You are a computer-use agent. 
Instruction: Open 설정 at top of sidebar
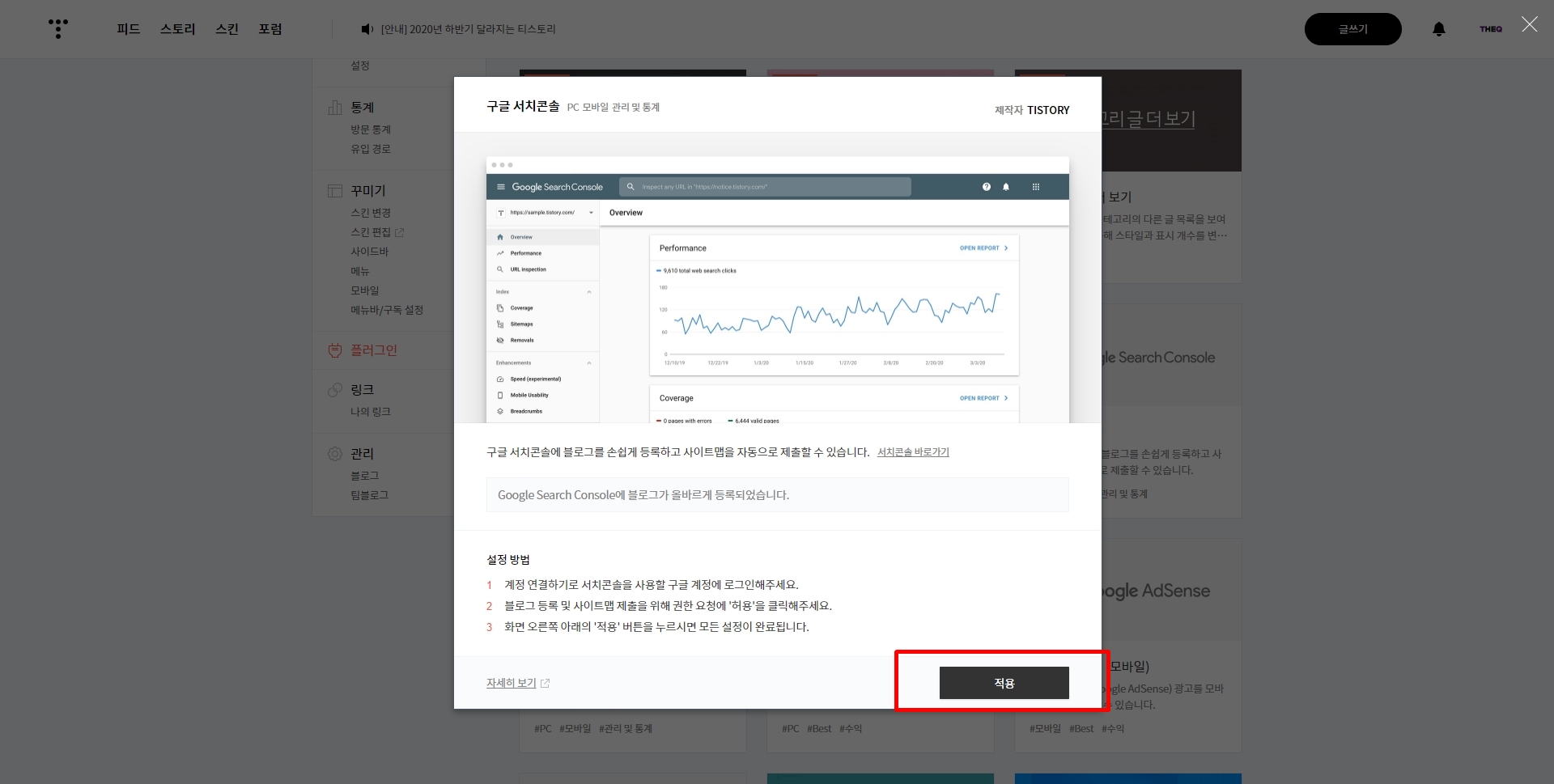(360, 66)
